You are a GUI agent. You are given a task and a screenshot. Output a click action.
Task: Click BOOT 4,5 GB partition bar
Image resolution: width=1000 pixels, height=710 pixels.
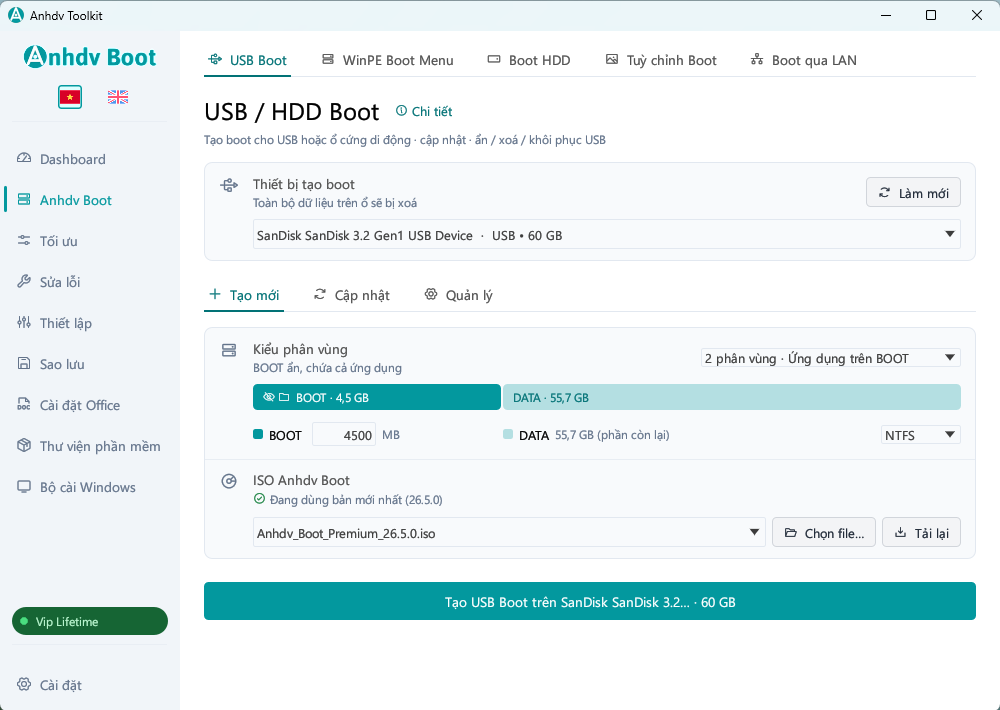tap(377, 397)
